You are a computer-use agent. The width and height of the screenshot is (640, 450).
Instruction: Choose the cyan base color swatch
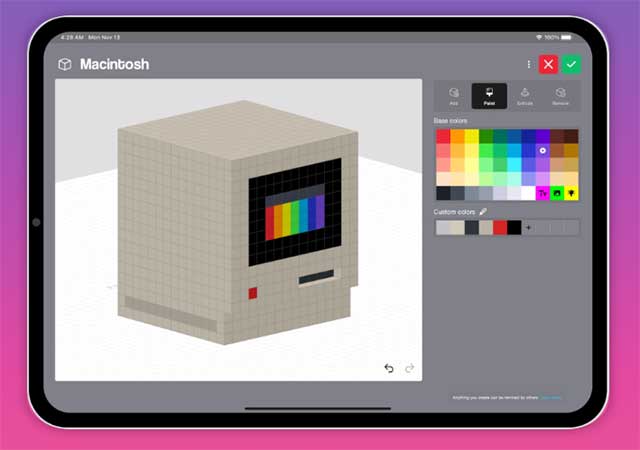tap(514, 165)
